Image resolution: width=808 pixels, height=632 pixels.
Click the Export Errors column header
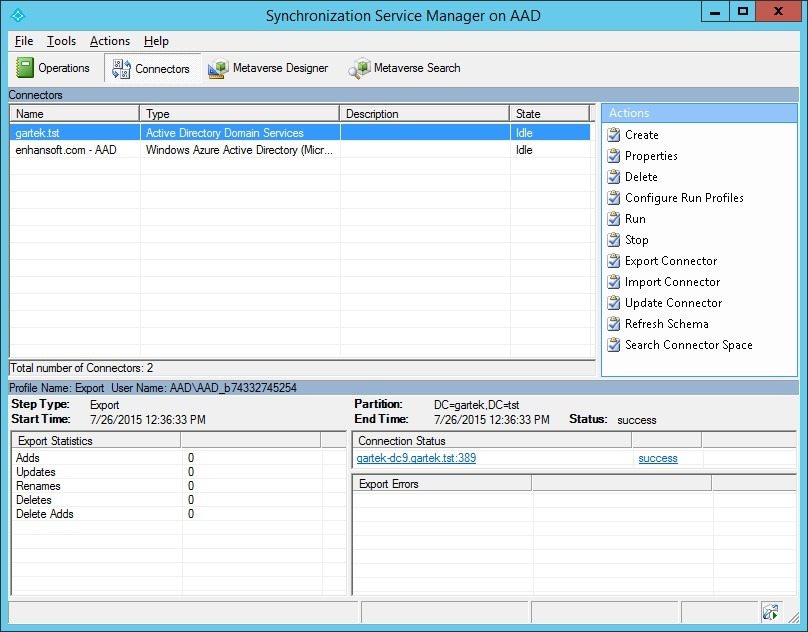tap(443, 484)
